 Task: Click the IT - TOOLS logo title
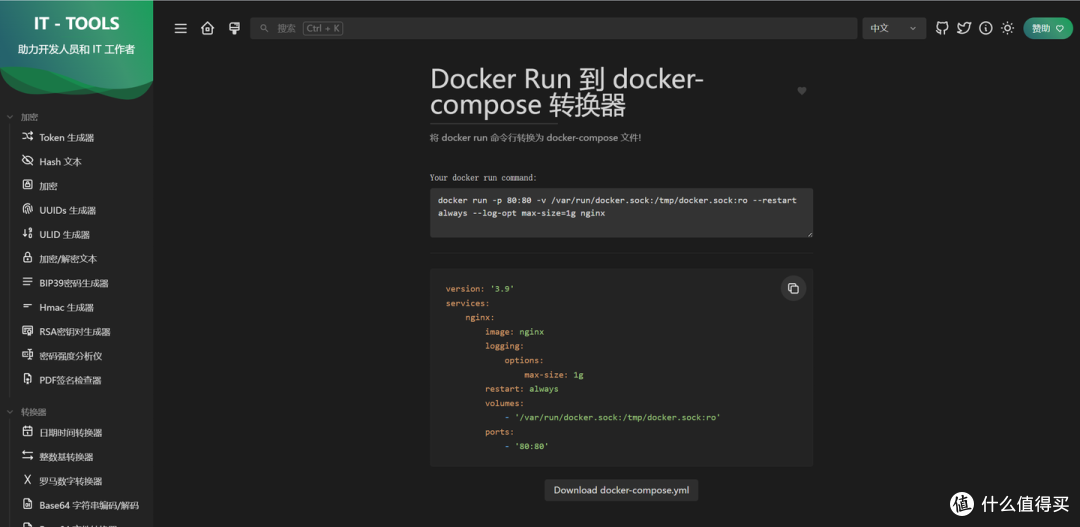[x=76, y=23]
